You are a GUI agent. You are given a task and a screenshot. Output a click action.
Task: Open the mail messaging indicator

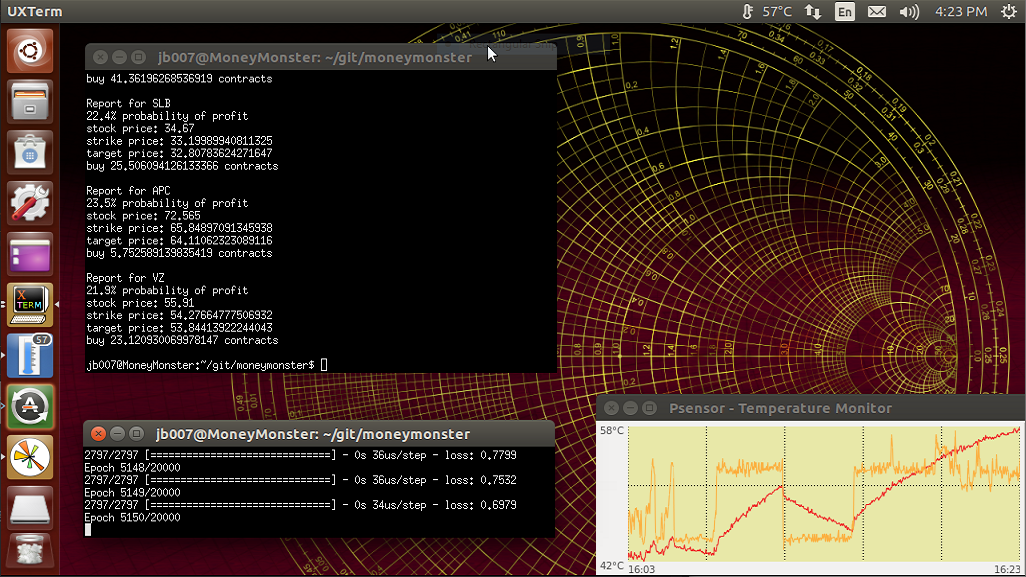(x=877, y=12)
